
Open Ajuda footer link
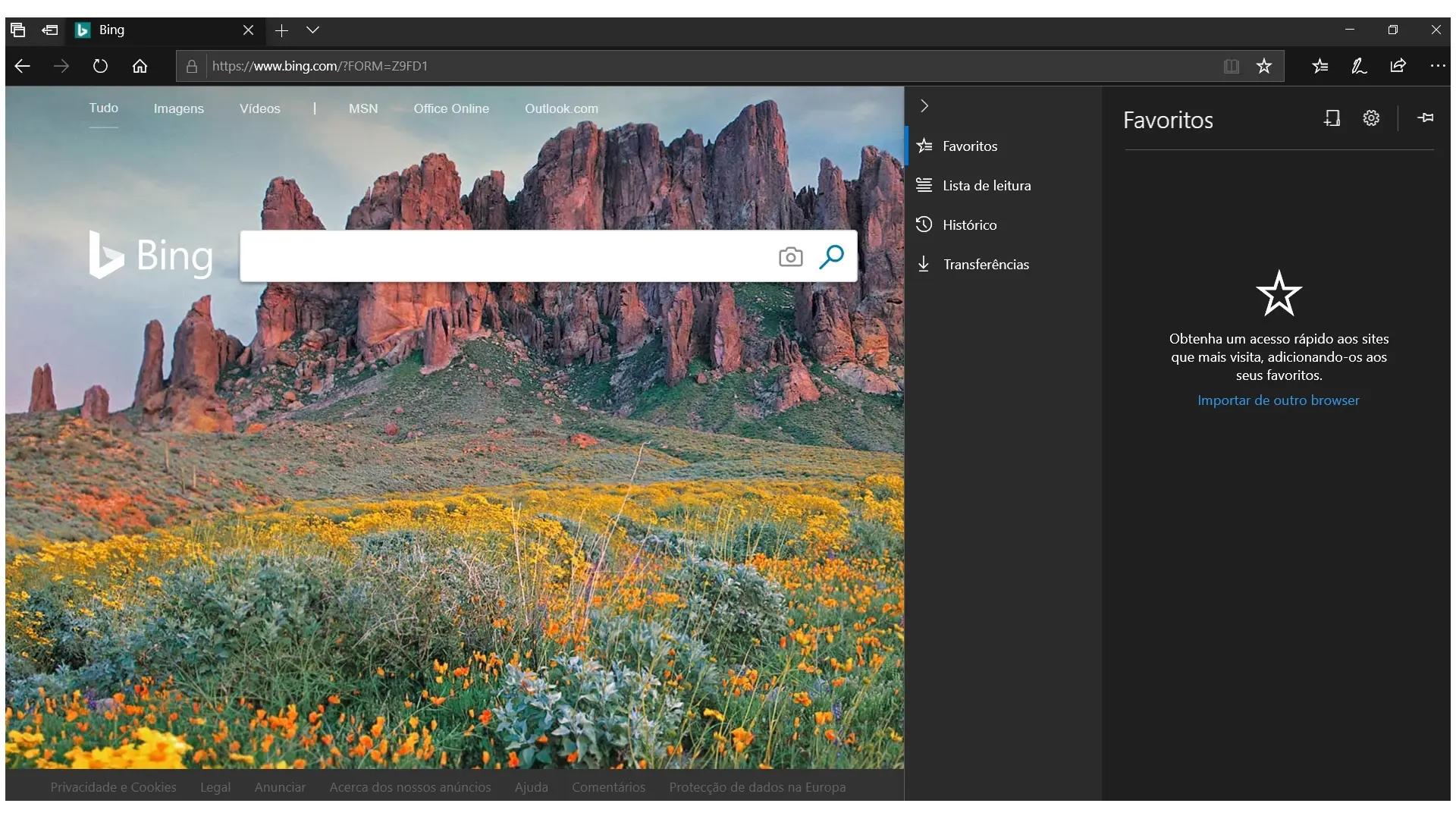tap(532, 787)
